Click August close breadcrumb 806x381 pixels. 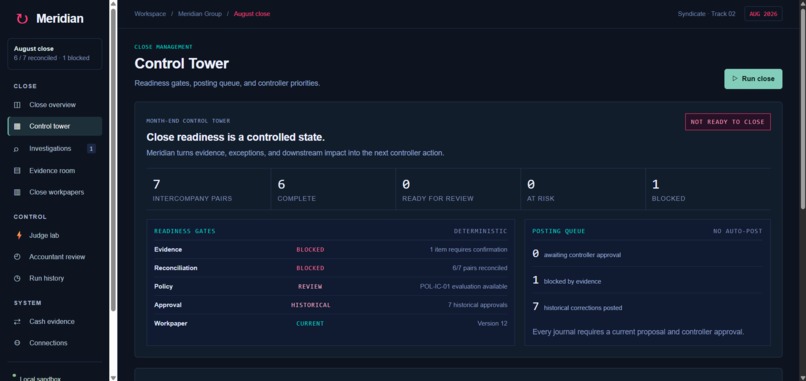point(252,14)
